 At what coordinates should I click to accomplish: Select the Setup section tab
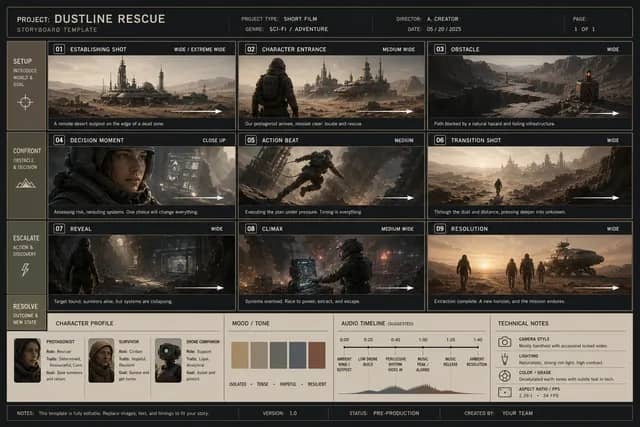27,85
